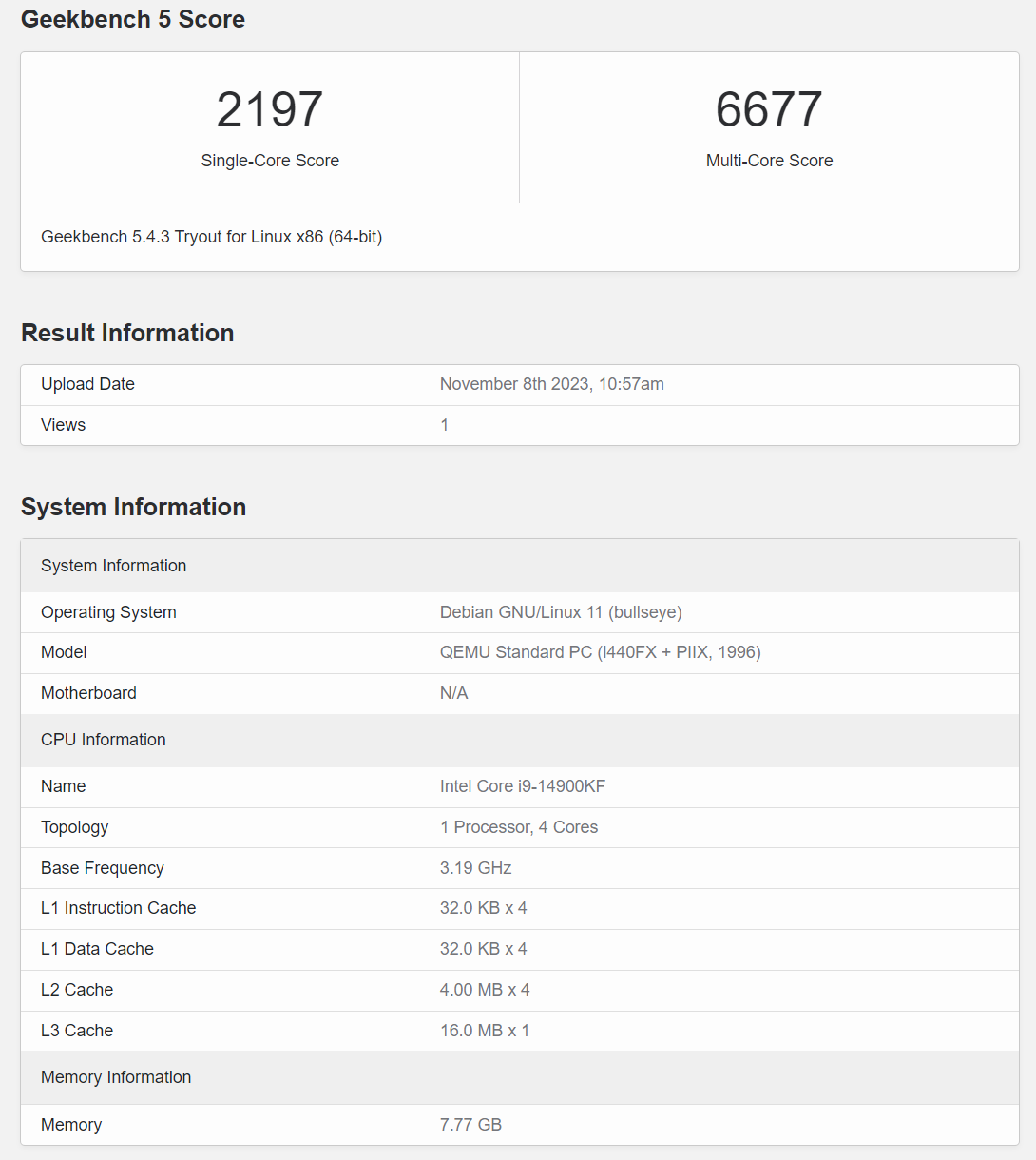
Task: Click the Single-Core Score label
Action: click(x=270, y=161)
